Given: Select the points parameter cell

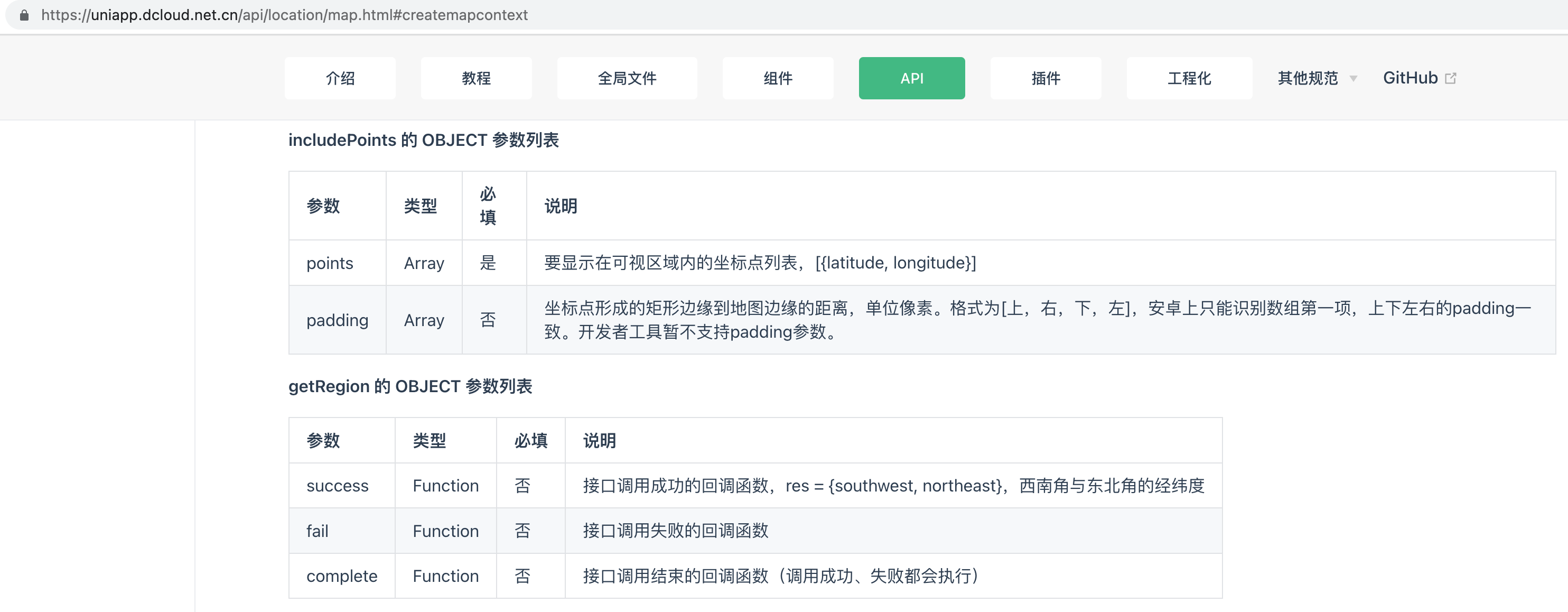Looking at the screenshot, I should coord(329,263).
